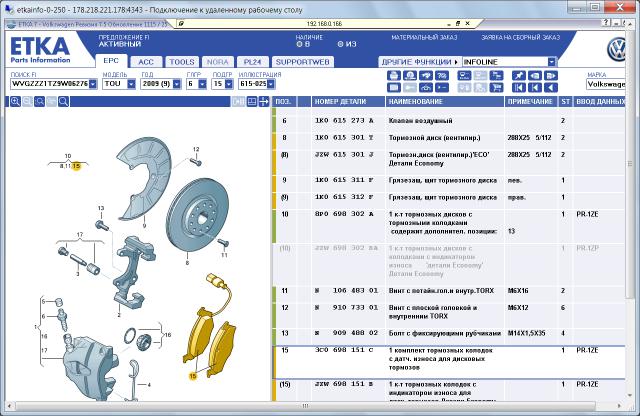Click highlighted position 15 under the brake pads in the diagram

click(x=193, y=376)
